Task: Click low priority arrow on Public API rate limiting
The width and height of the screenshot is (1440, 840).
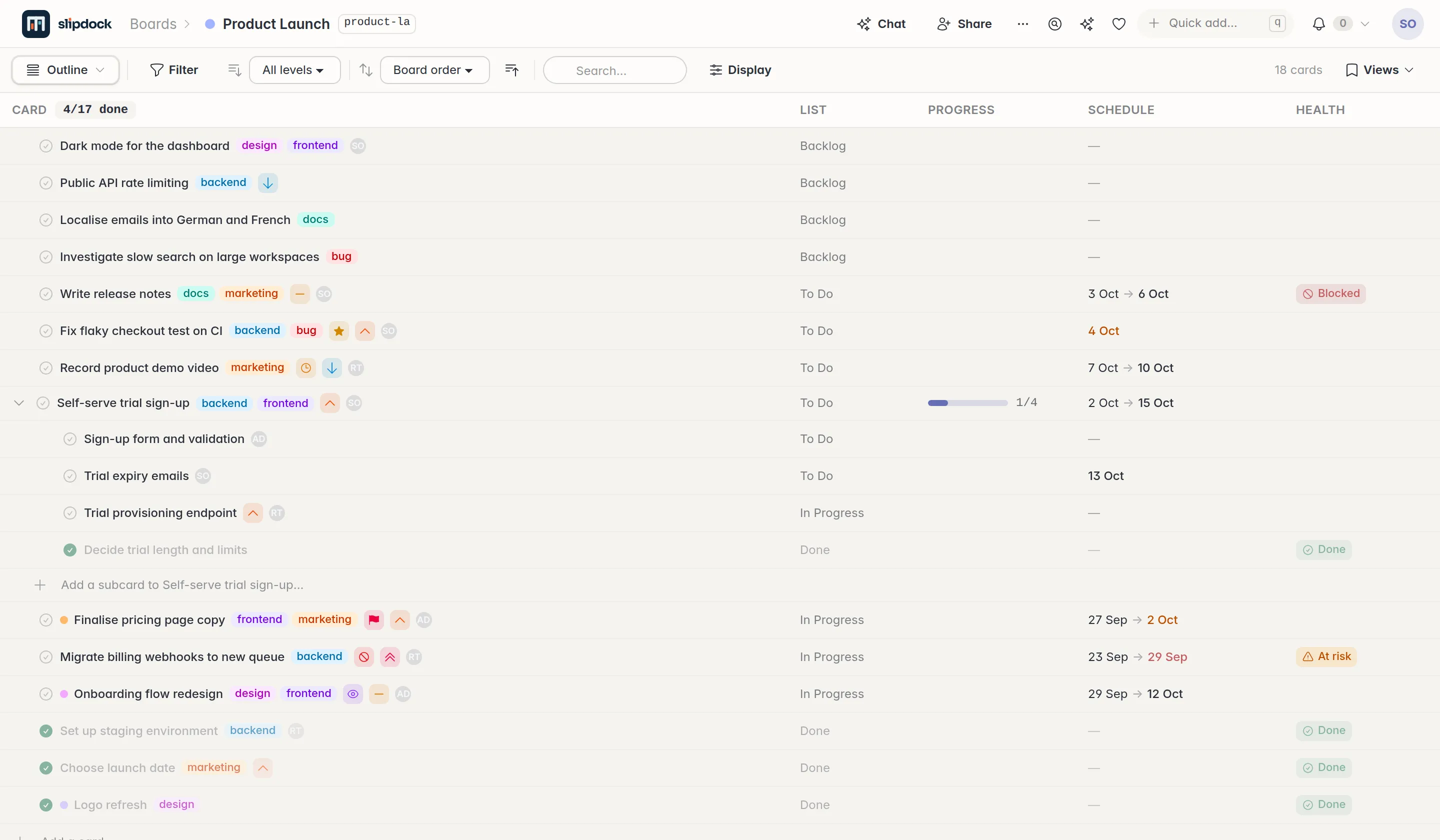Action: (268, 183)
